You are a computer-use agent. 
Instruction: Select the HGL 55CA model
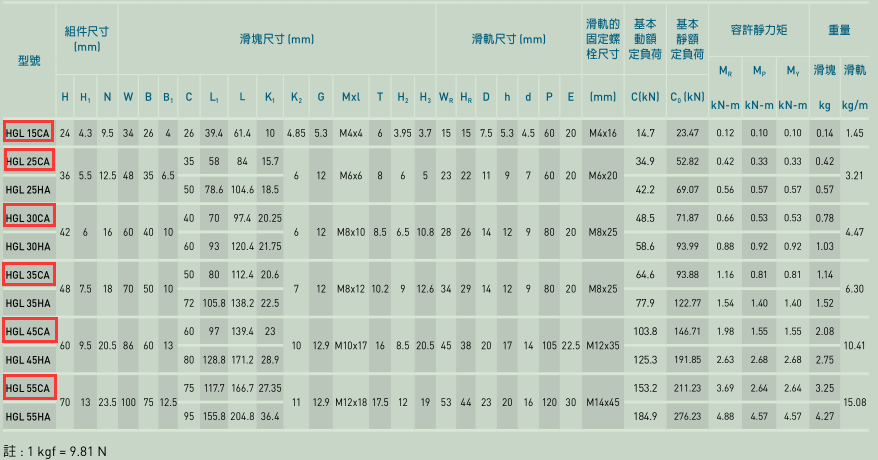tap(27, 388)
